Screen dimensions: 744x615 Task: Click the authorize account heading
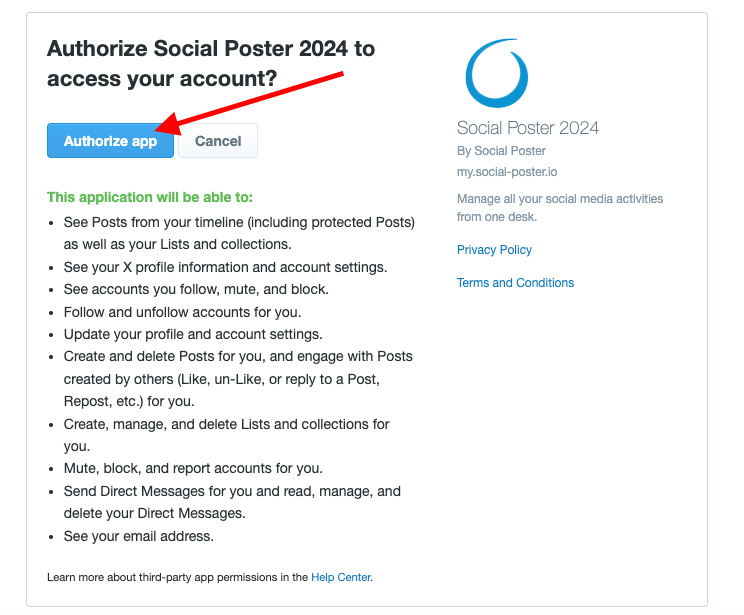pyautogui.click(x=211, y=63)
